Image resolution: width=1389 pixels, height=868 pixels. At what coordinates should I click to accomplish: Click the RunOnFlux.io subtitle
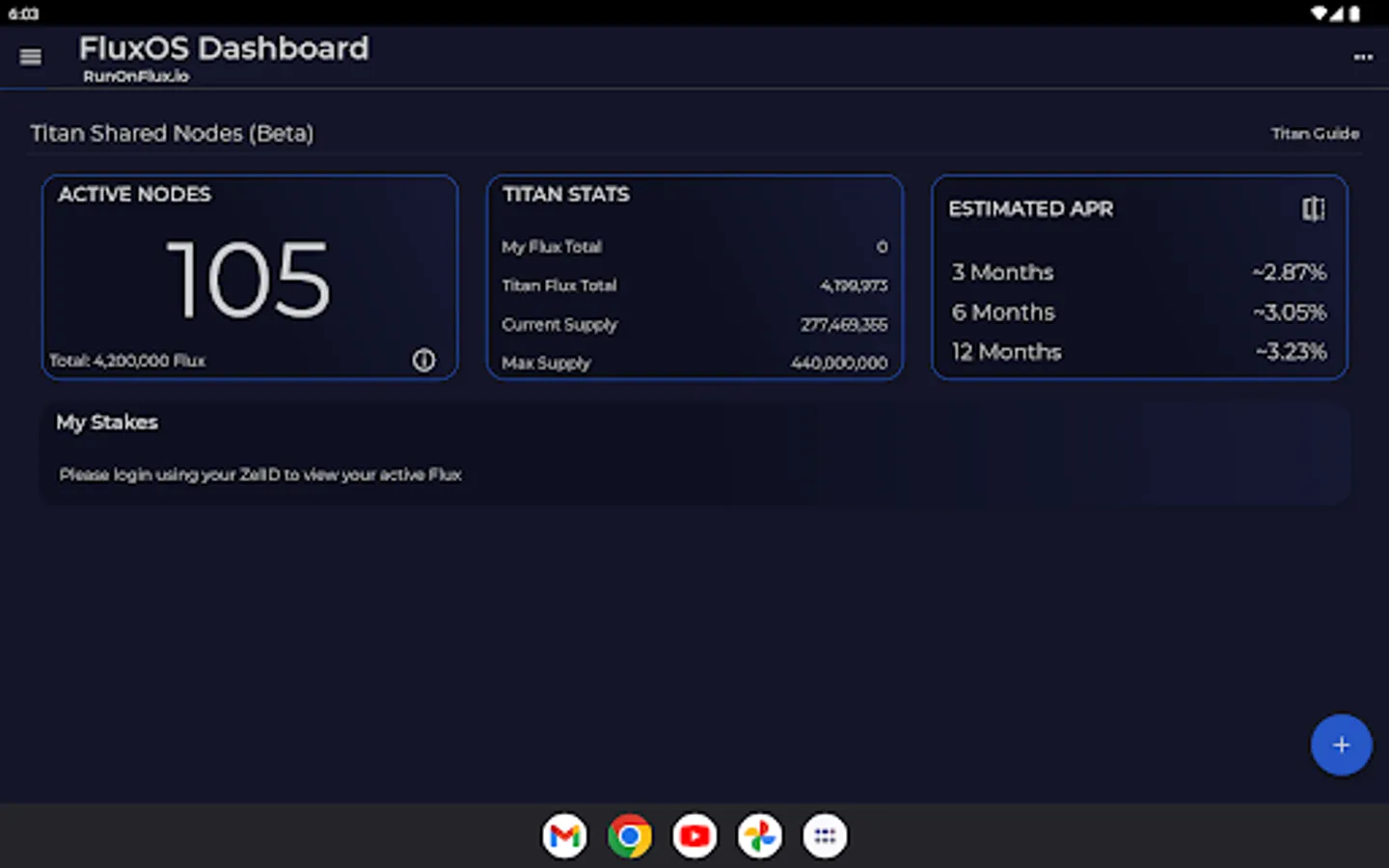[136, 76]
